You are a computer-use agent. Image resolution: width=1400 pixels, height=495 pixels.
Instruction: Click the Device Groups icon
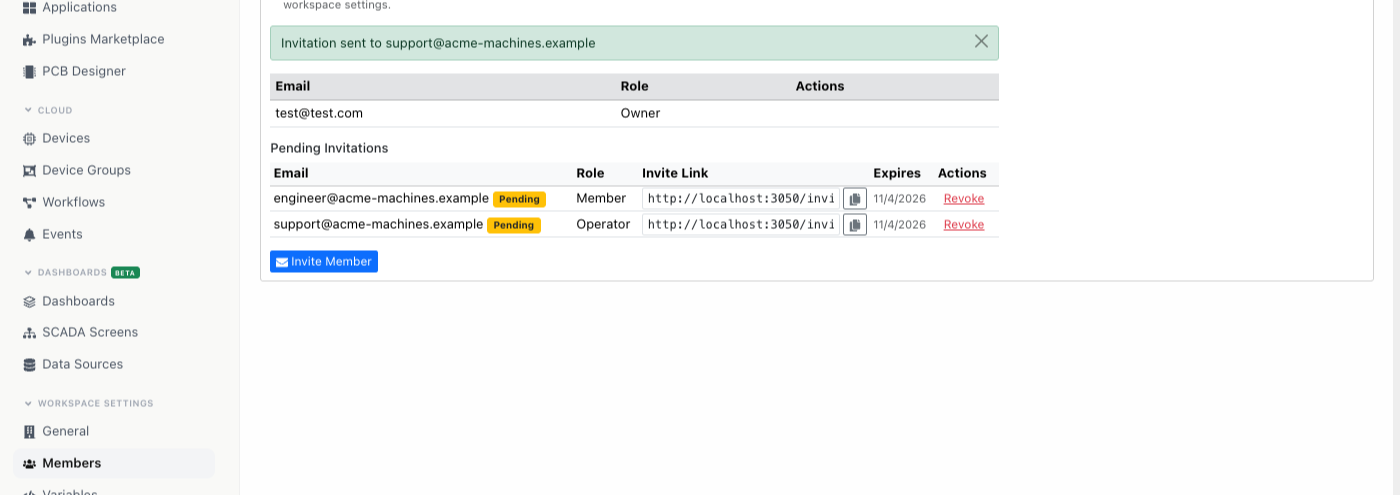pos(29,171)
